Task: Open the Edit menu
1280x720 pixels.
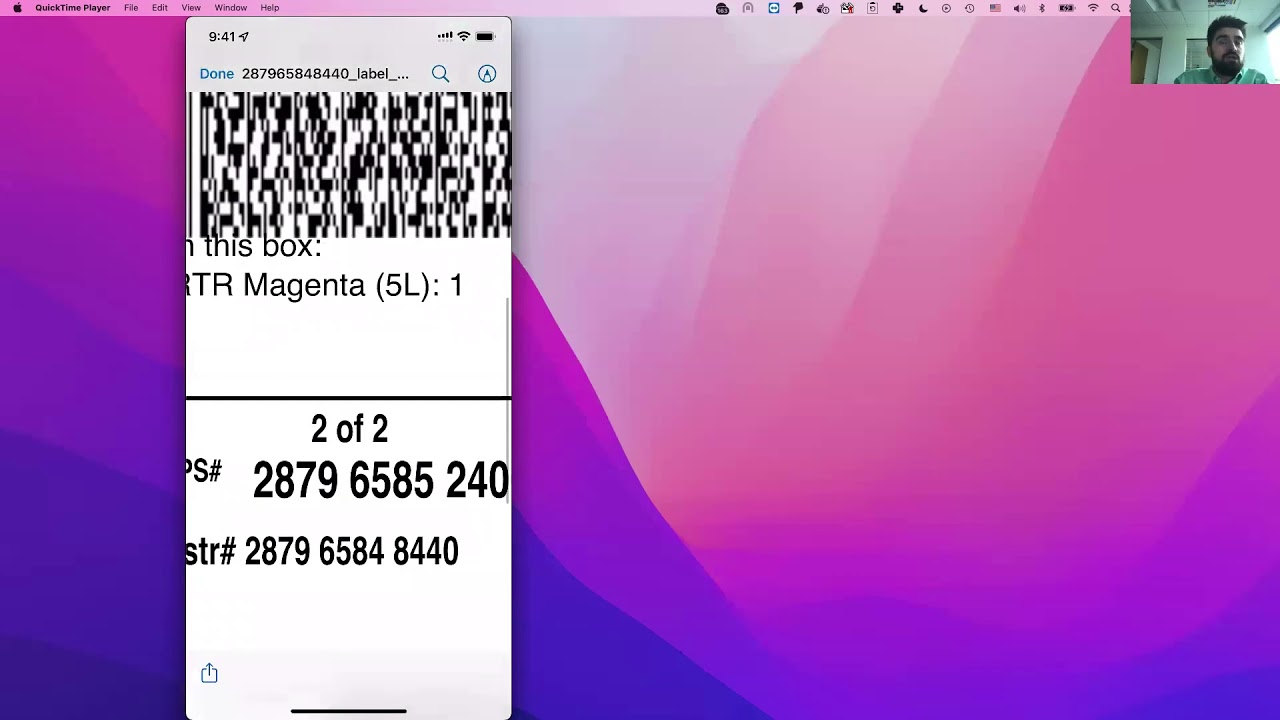Action: click(160, 8)
